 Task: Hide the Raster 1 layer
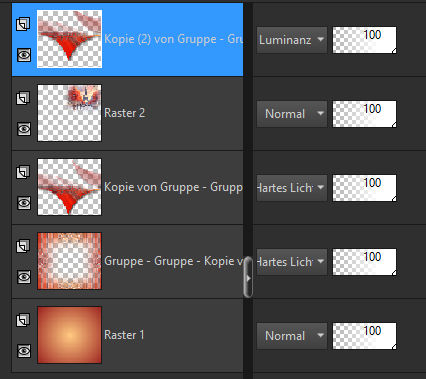[x=24, y=351]
